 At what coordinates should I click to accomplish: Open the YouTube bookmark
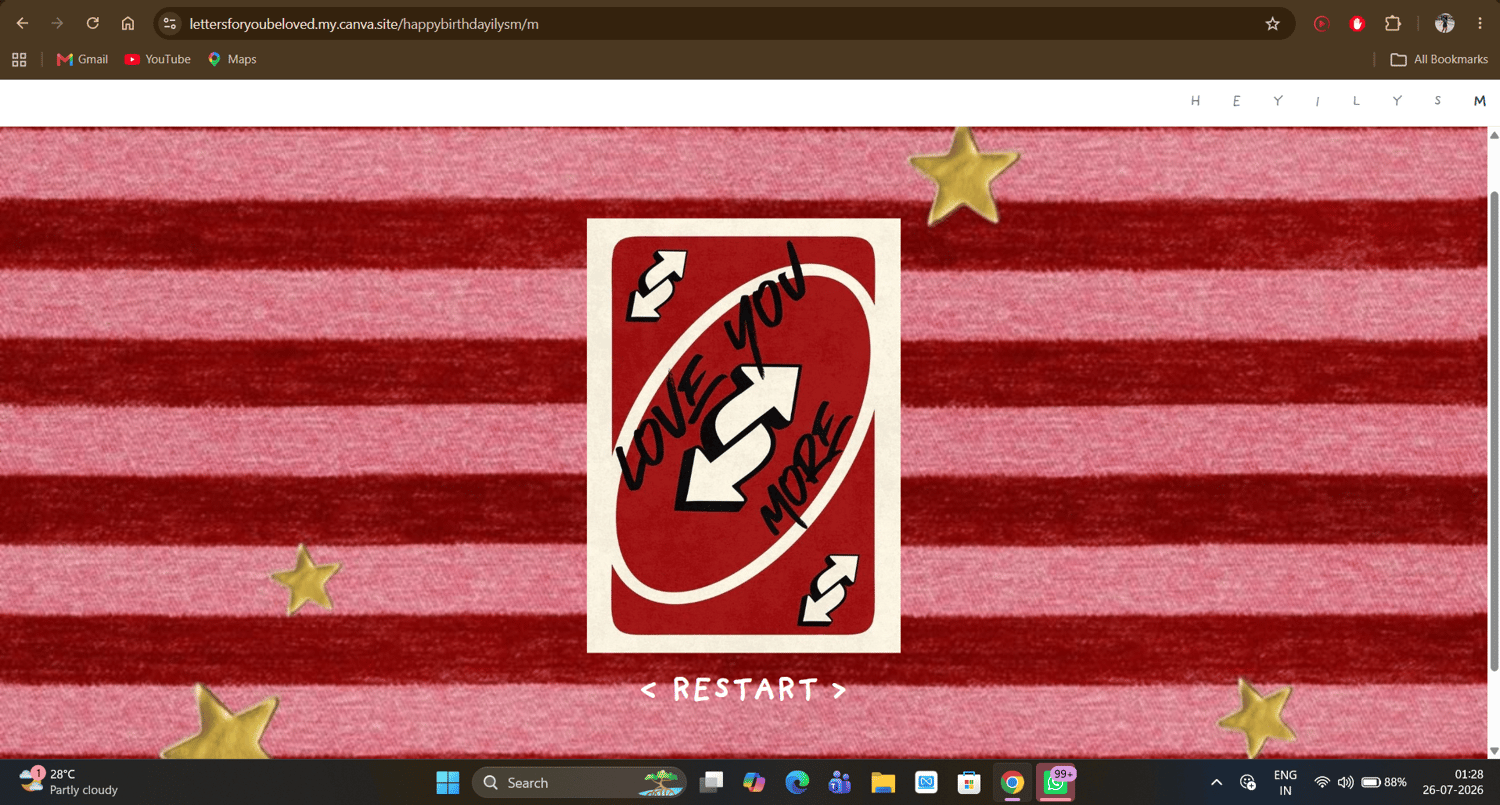(x=157, y=59)
